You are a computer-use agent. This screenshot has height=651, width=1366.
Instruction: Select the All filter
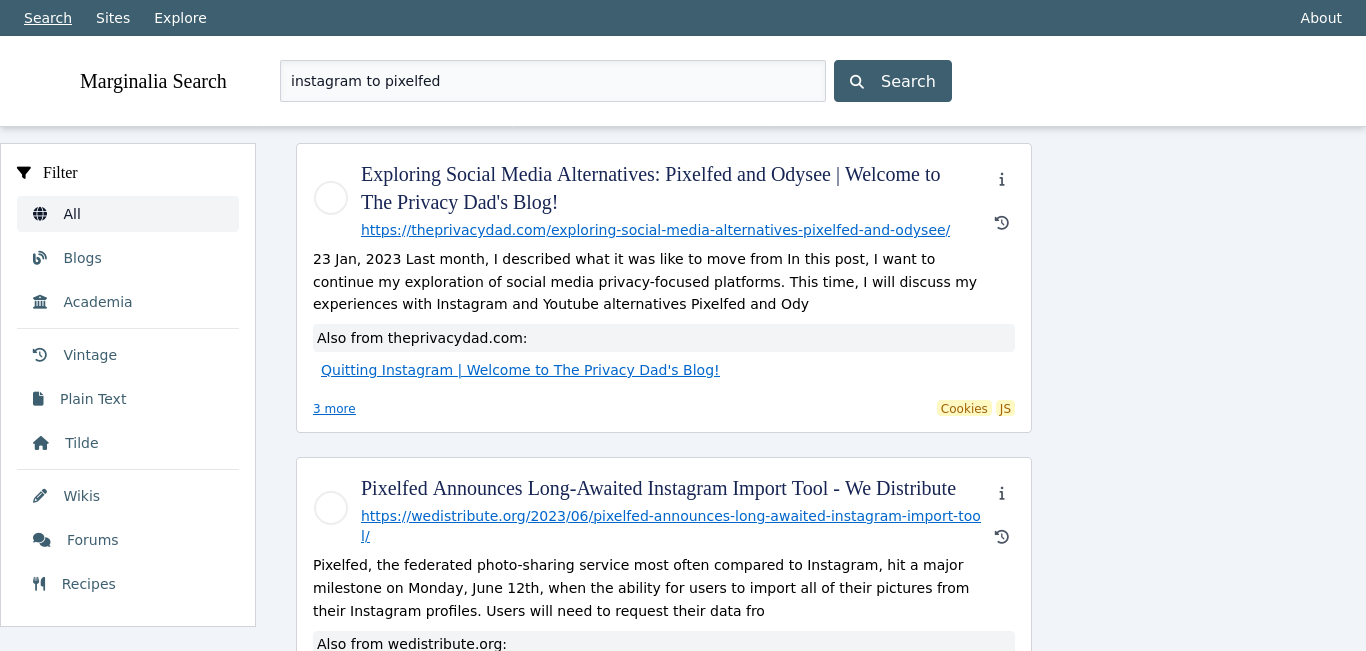128,214
